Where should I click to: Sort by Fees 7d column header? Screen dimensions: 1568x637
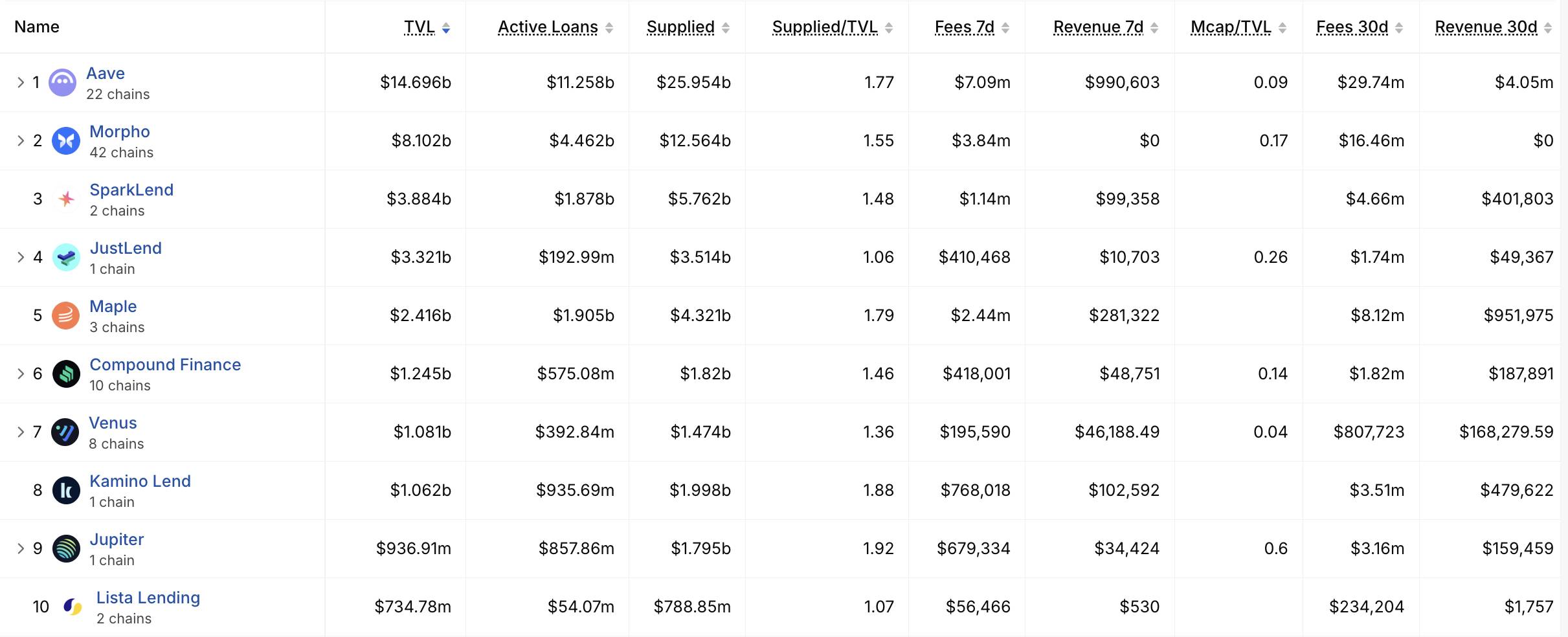click(972, 27)
